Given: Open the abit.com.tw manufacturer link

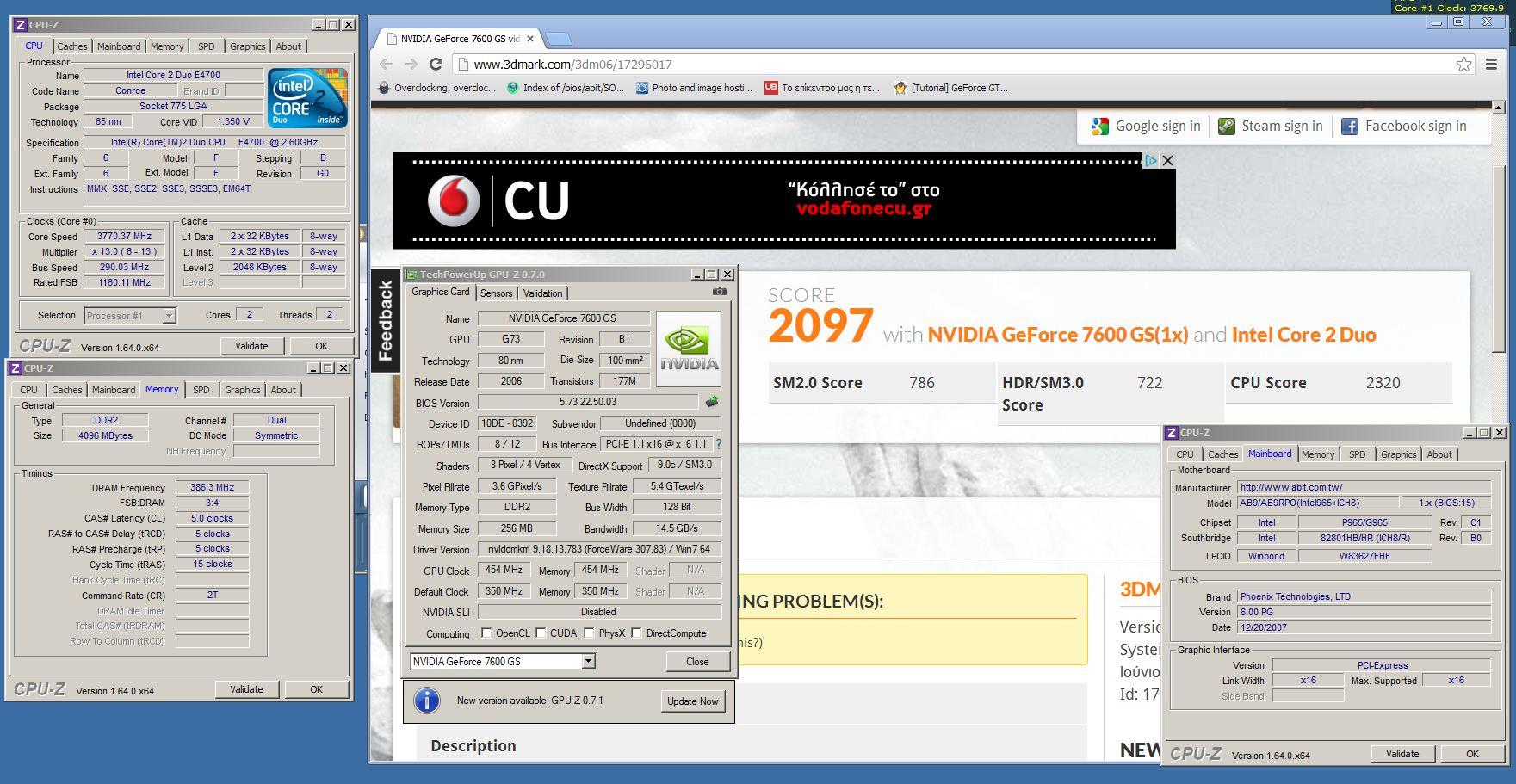Looking at the screenshot, I should [1364, 487].
